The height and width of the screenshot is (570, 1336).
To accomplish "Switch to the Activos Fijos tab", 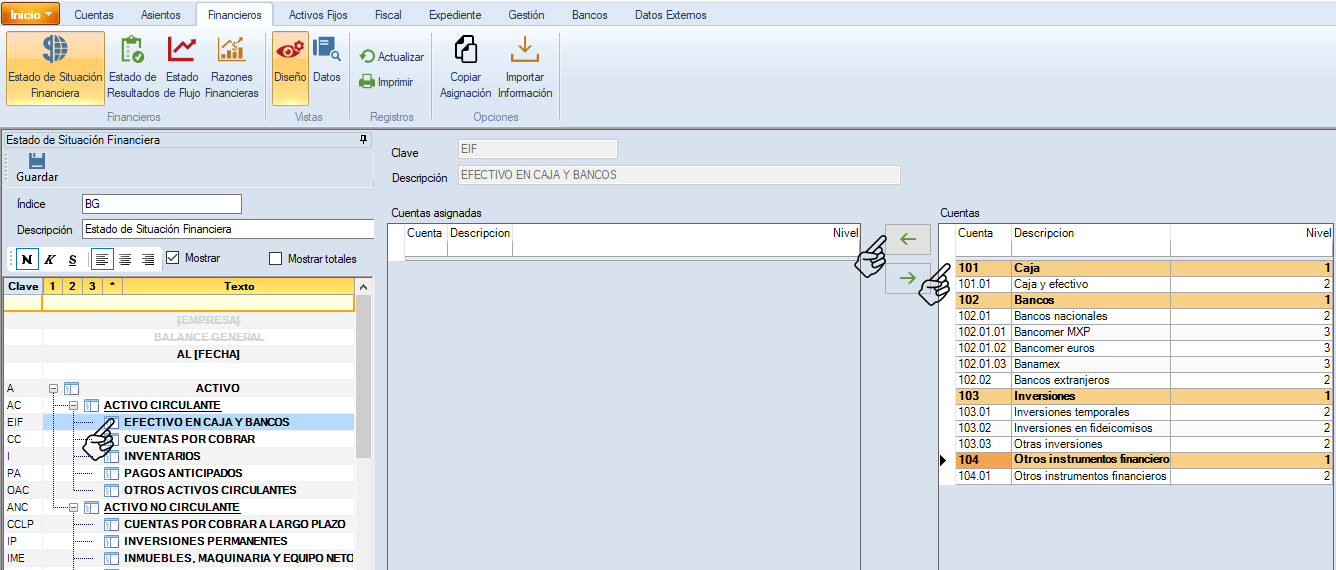I will click(318, 15).
